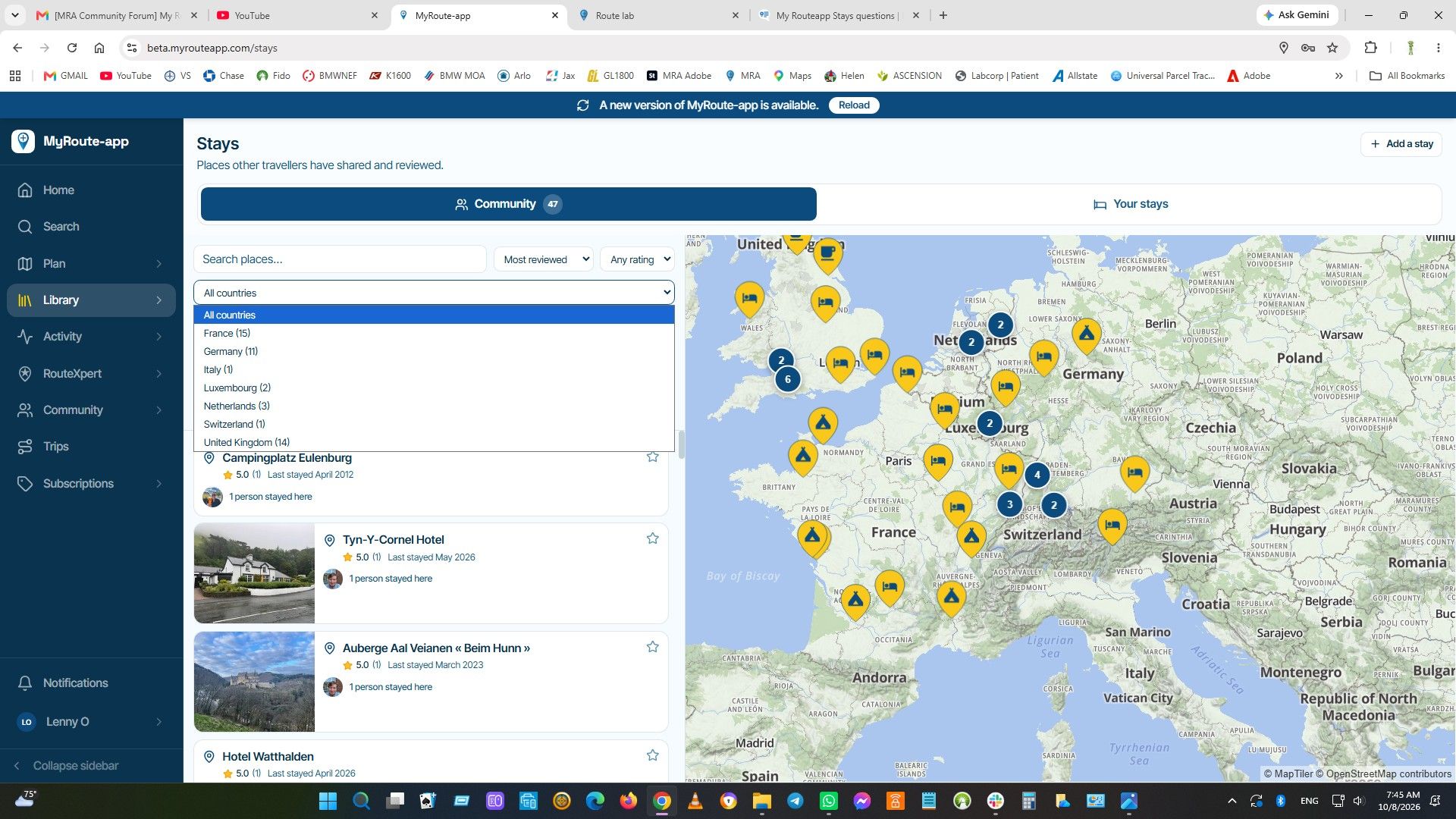Viewport: 1456px width, 819px height.
Task: Click the reload icon in update banner
Action: 582,105
